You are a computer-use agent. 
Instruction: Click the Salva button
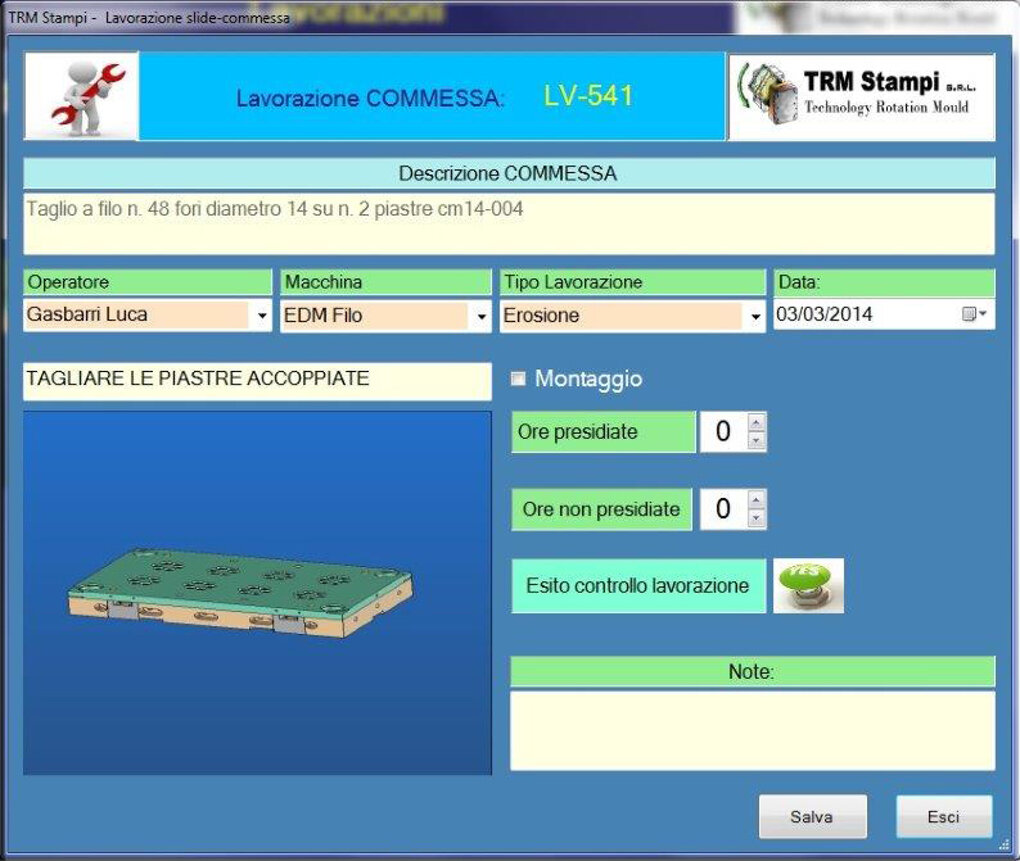(x=812, y=817)
